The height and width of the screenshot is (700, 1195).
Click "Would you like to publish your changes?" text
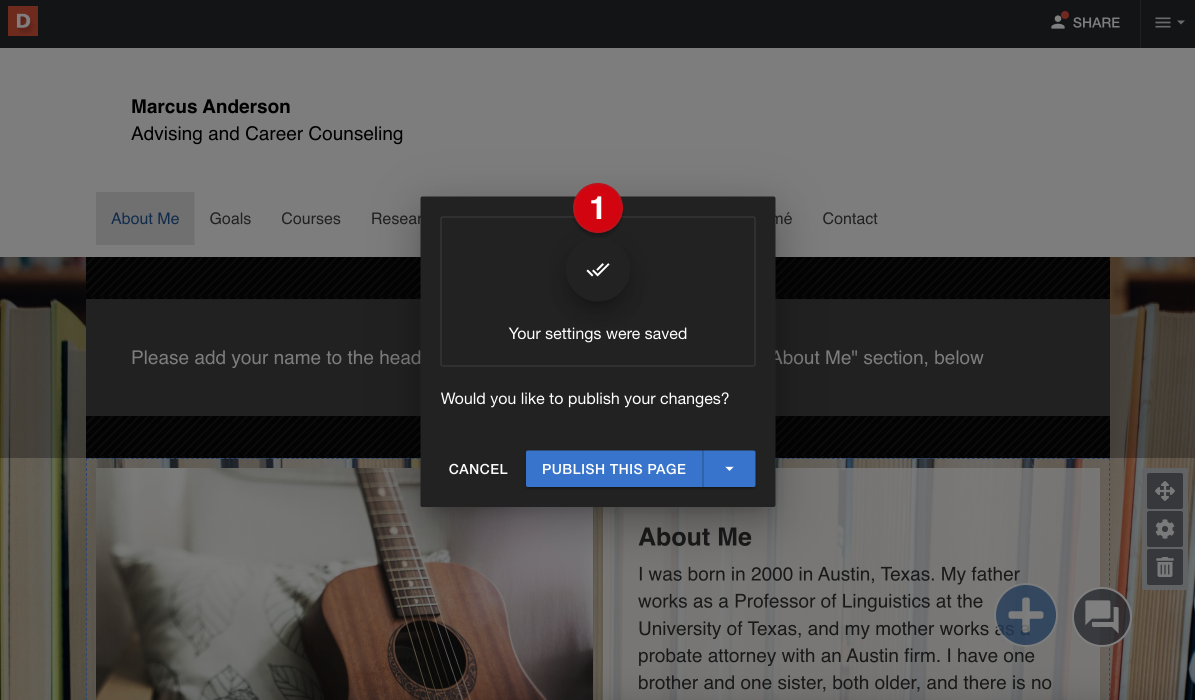585,399
